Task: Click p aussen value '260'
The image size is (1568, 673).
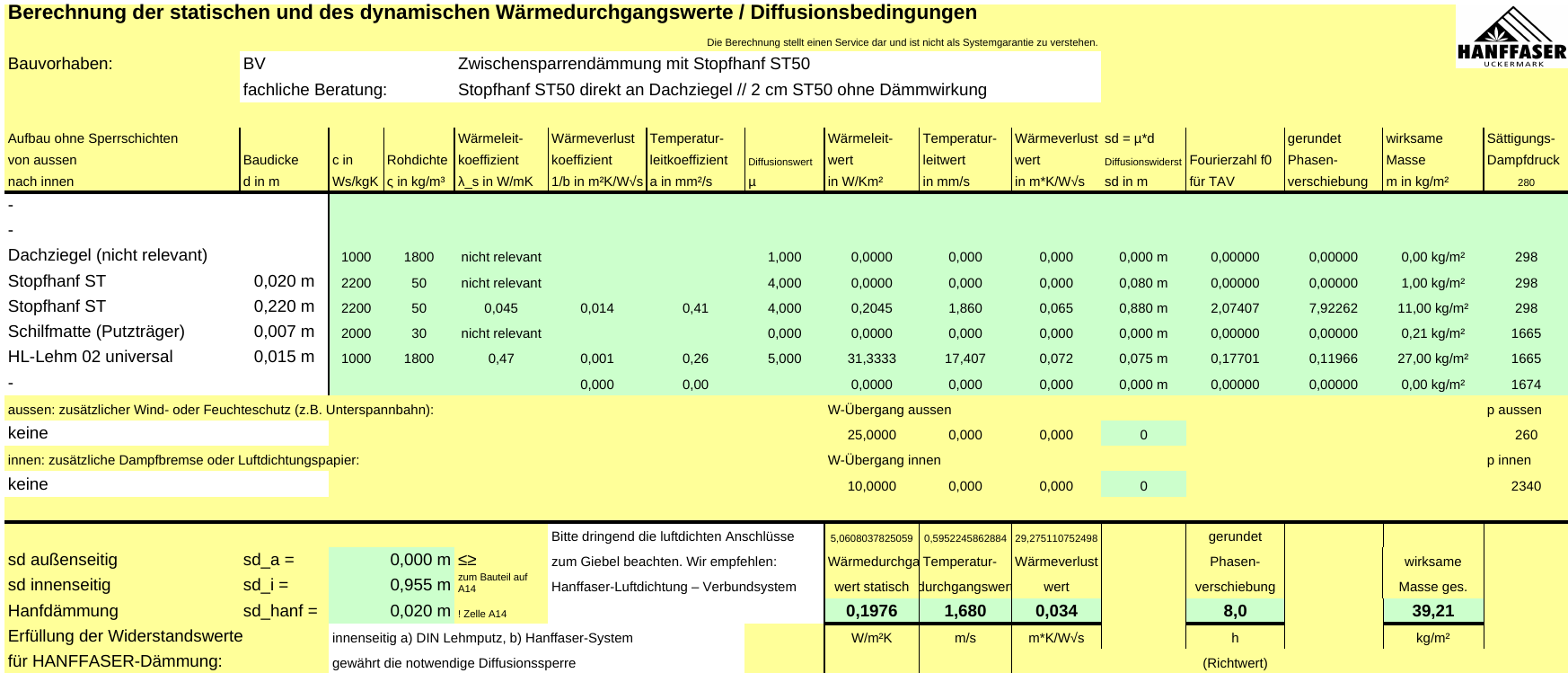Action: (x=1526, y=435)
